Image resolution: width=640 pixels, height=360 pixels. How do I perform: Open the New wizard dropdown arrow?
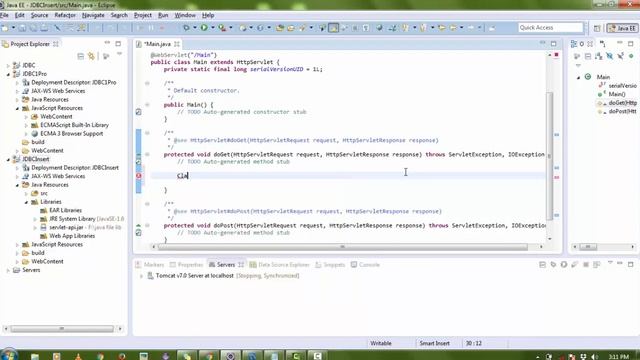point(13,28)
